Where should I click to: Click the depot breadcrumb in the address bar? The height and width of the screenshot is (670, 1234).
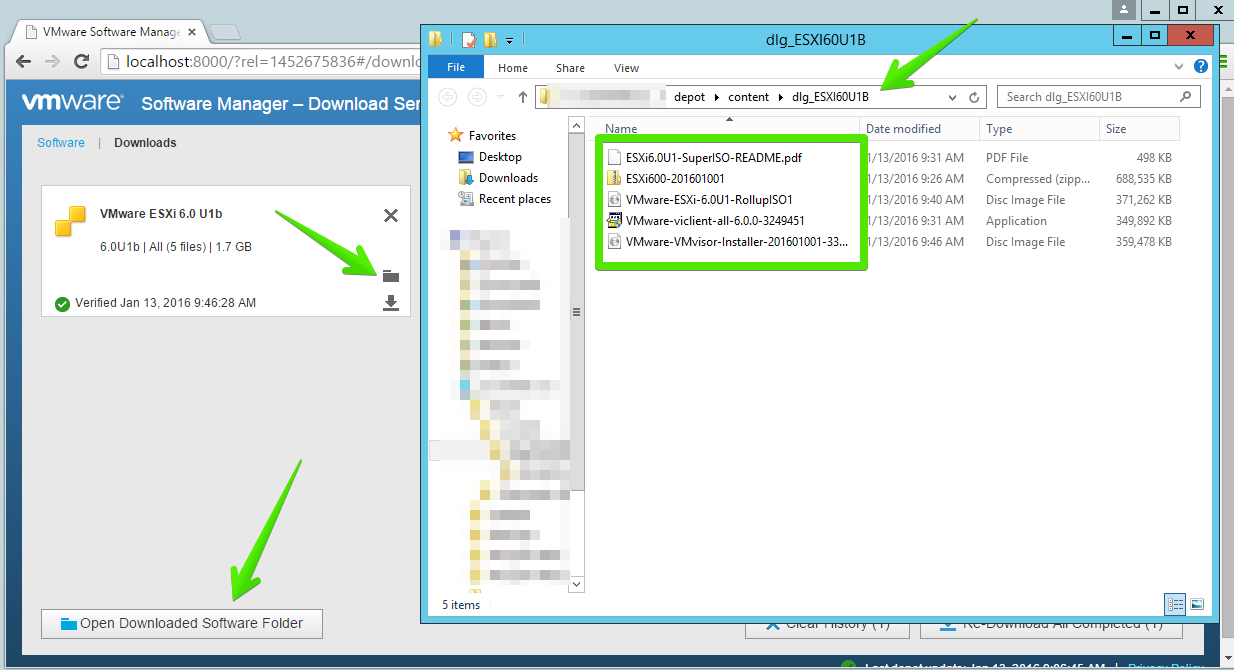tap(689, 97)
